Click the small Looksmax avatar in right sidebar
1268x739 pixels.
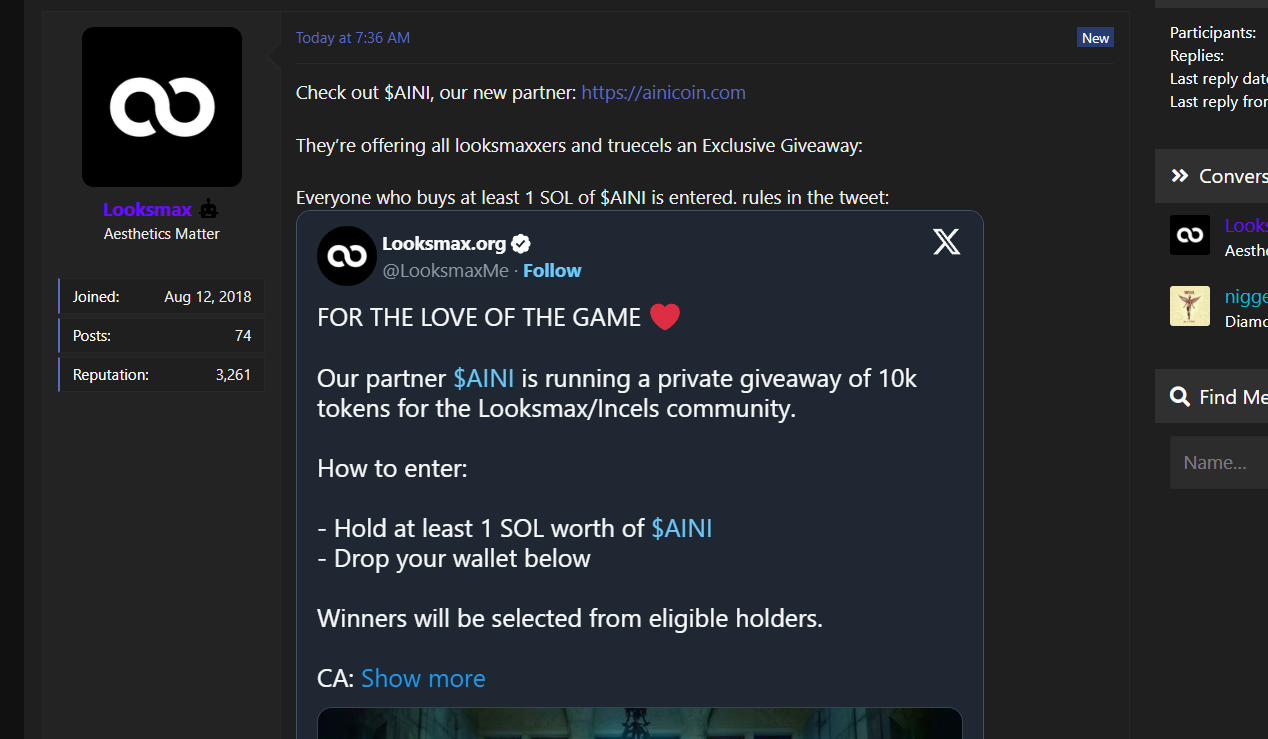[x=1190, y=235]
